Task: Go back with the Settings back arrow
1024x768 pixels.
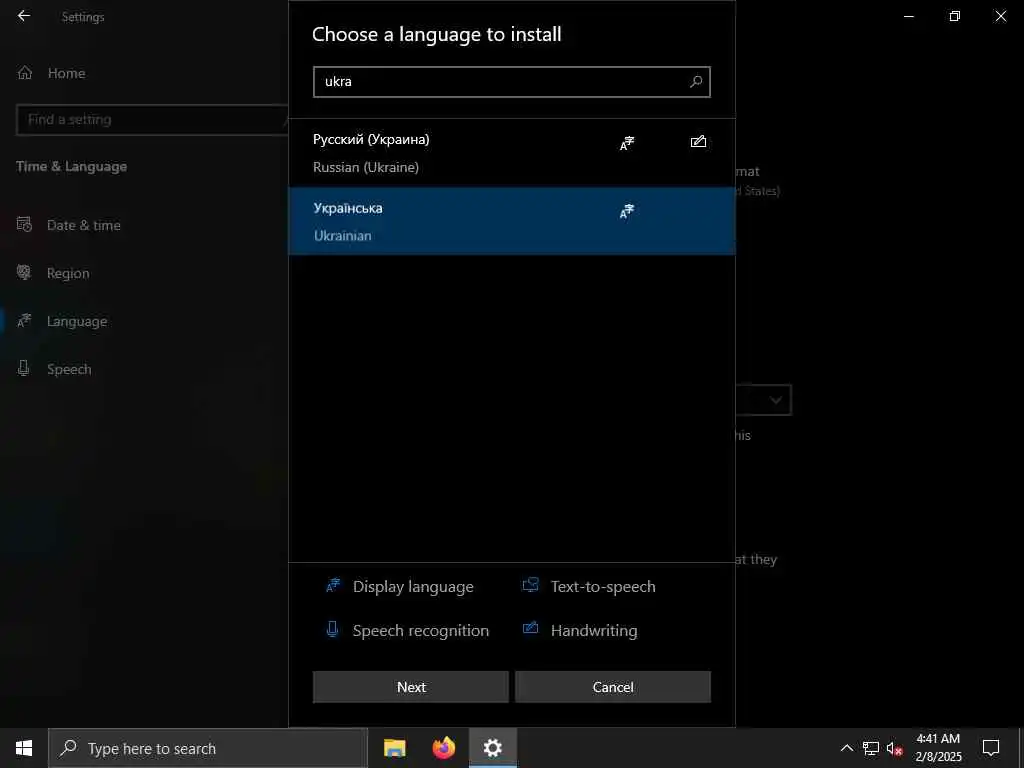Action: point(24,16)
